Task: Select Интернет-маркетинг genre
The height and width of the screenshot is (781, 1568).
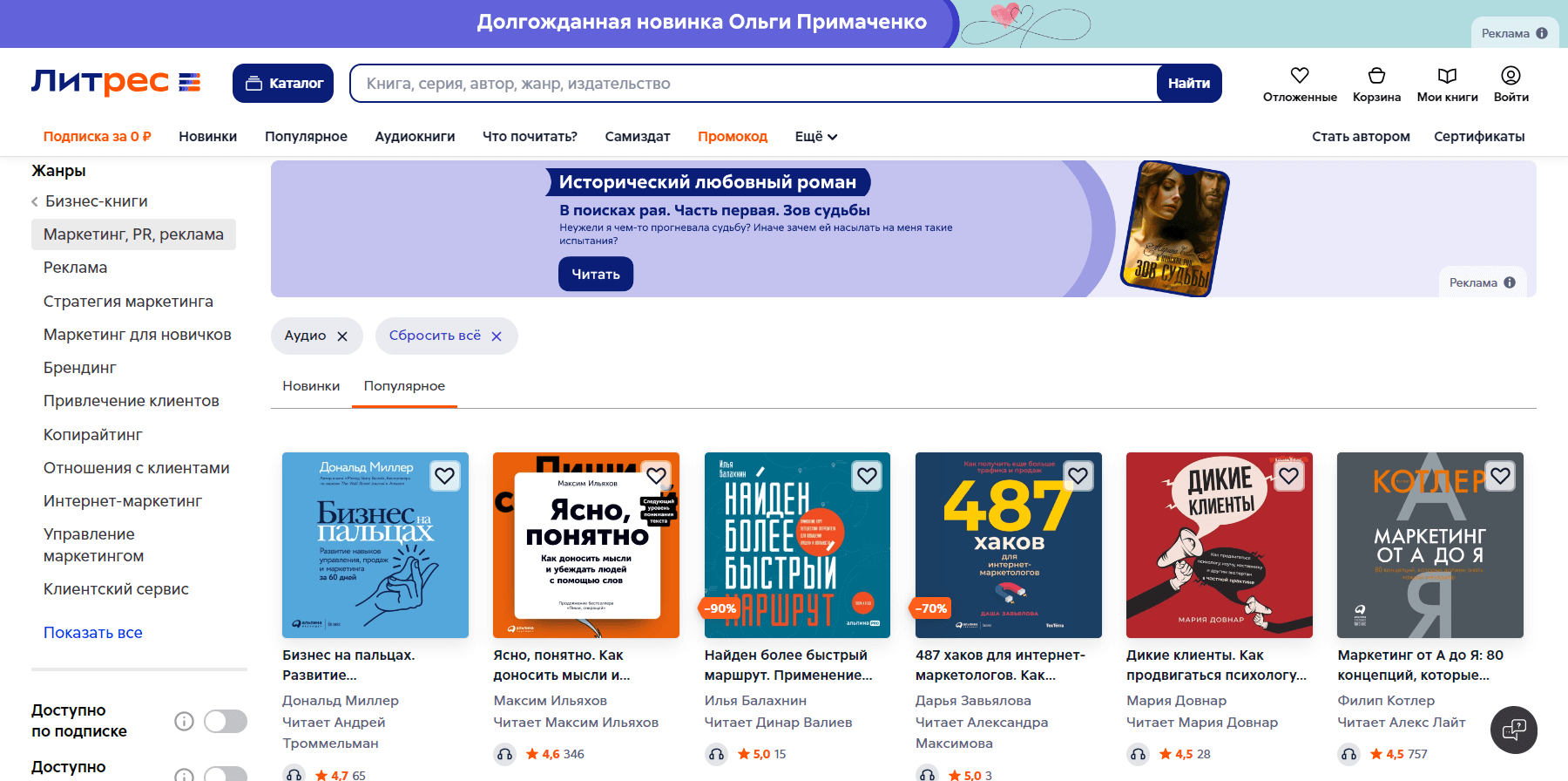Action: [x=123, y=501]
